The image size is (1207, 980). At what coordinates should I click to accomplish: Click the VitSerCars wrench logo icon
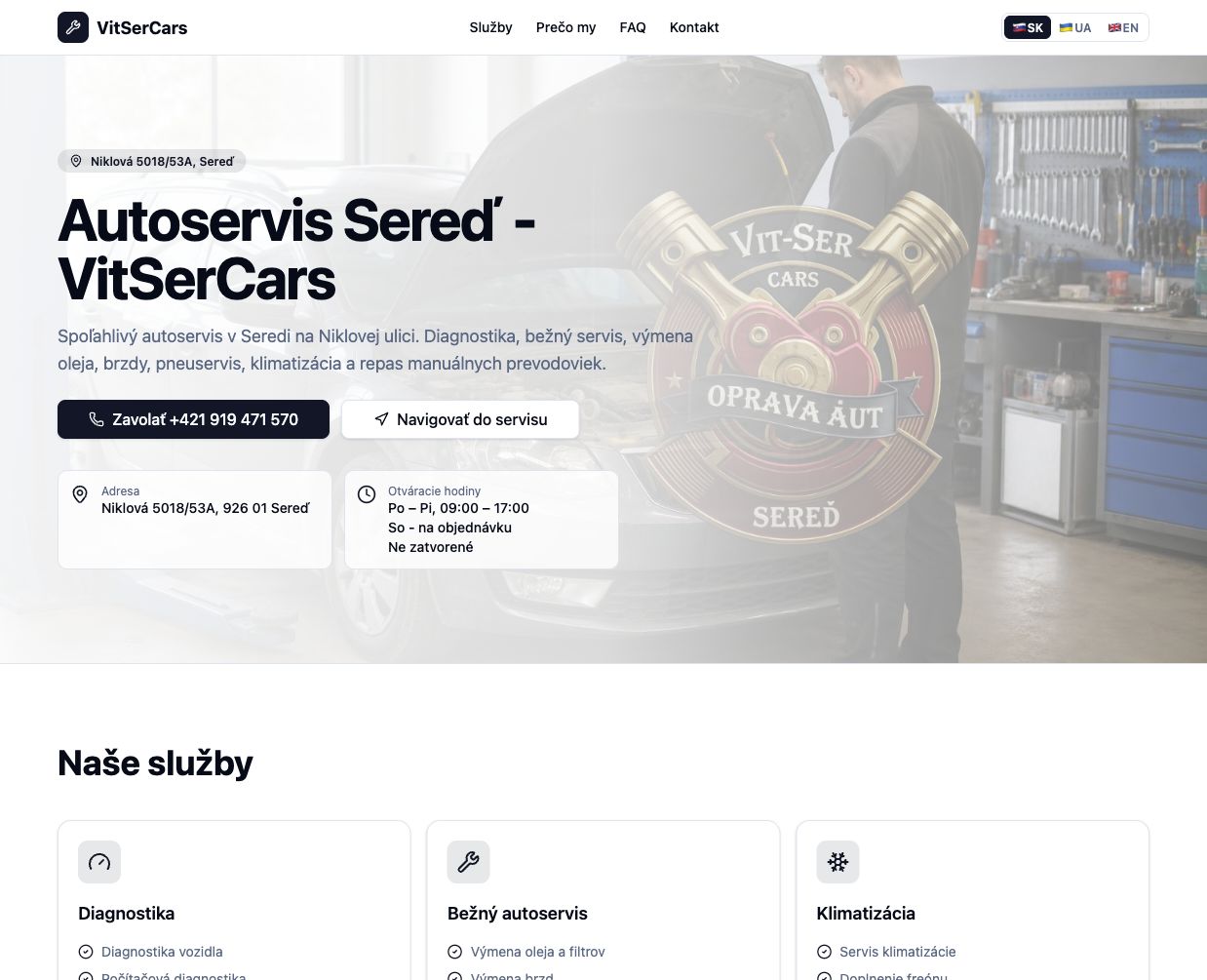(x=73, y=27)
